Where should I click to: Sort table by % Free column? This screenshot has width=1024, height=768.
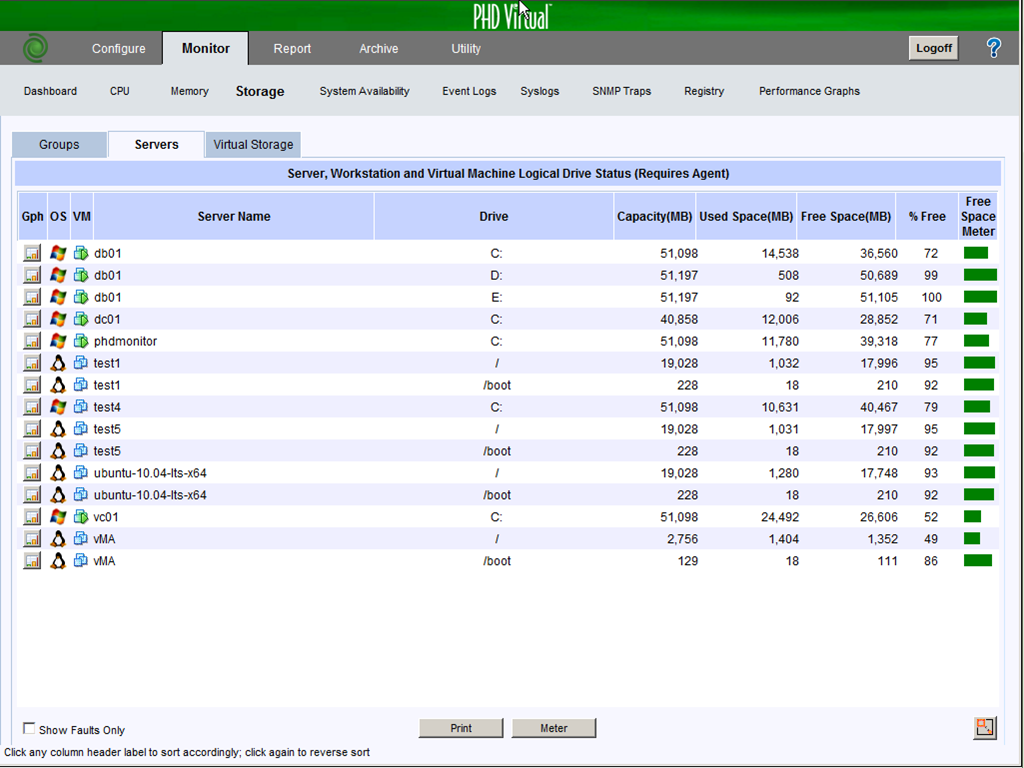click(926, 217)
